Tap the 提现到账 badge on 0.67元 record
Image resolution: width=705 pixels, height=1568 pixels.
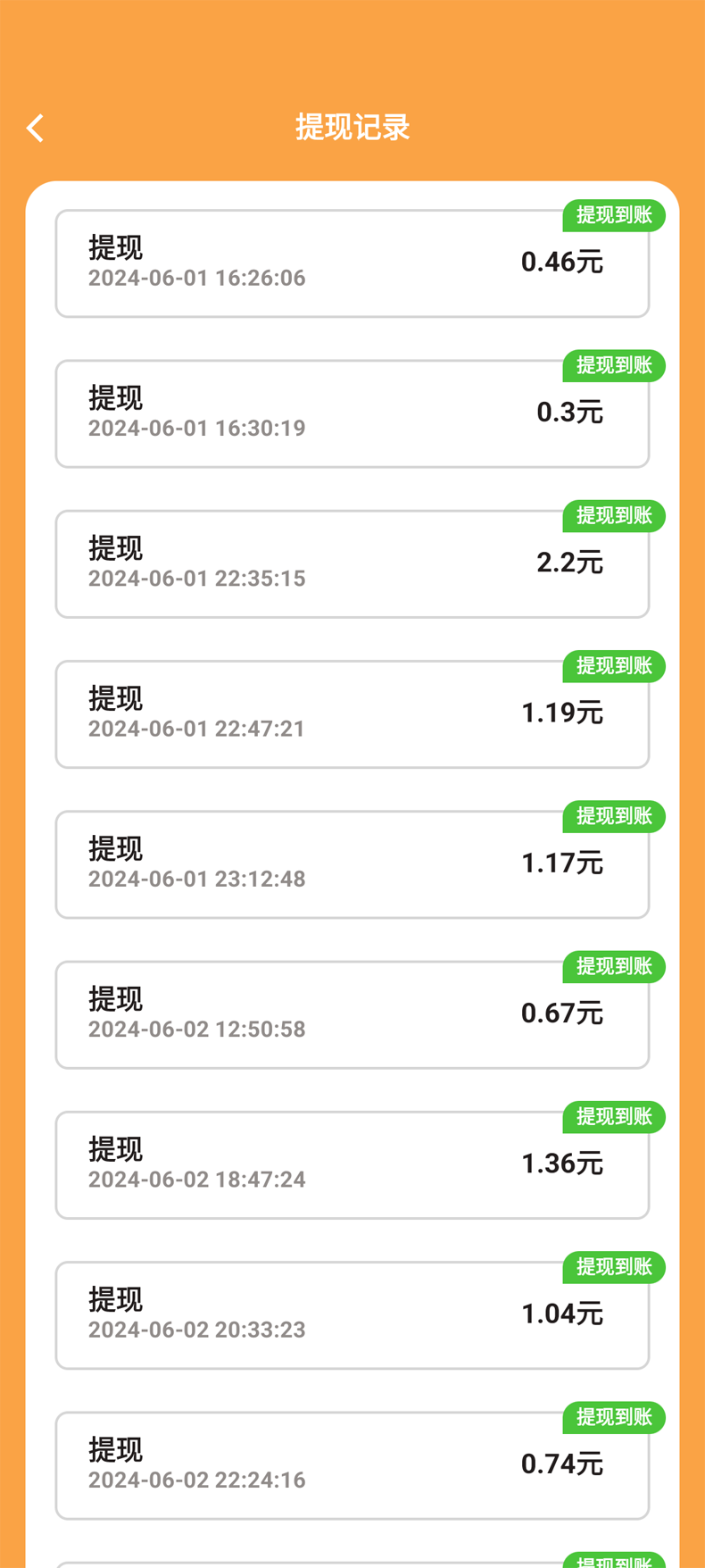(x=614, y=967)
